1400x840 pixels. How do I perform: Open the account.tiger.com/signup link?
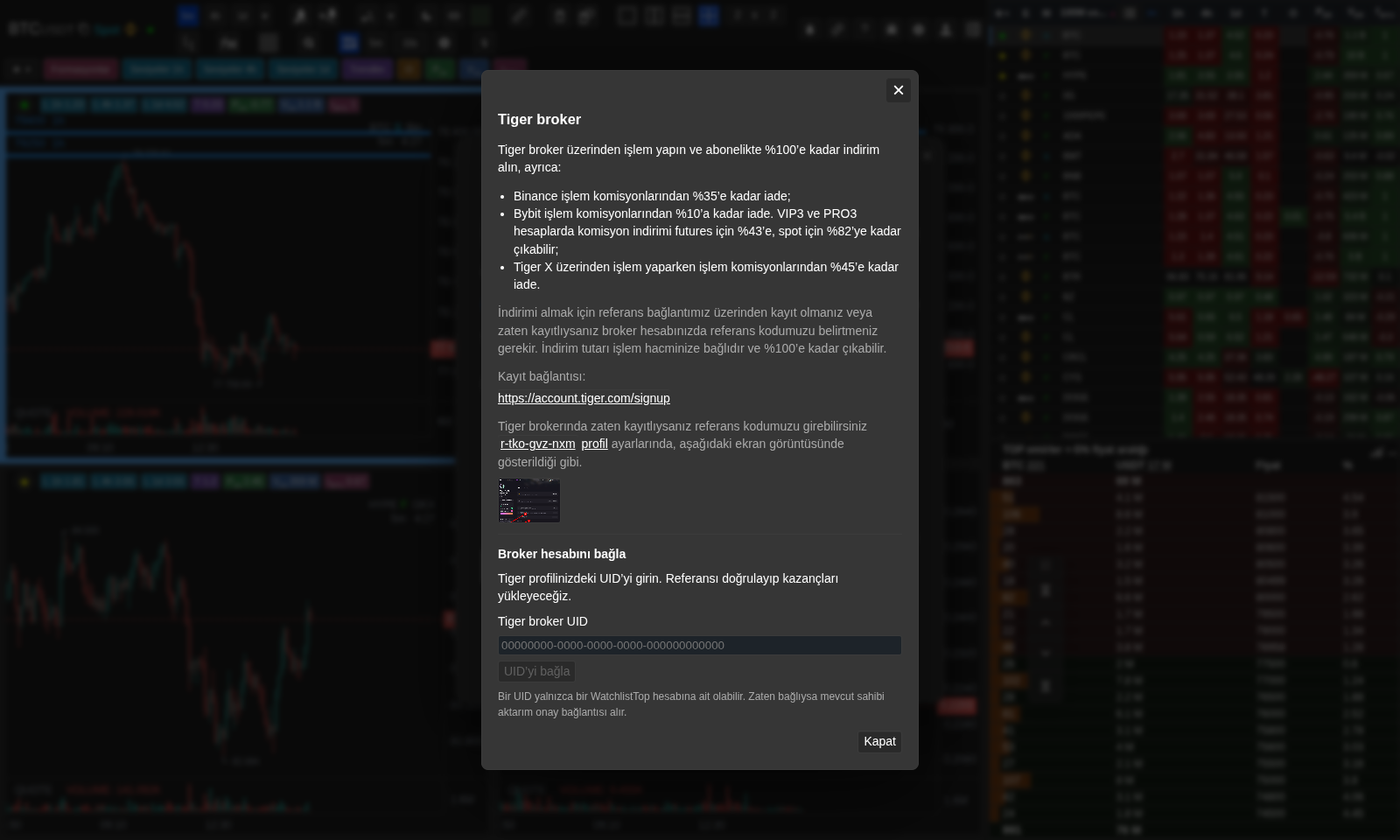pos(584,398)
